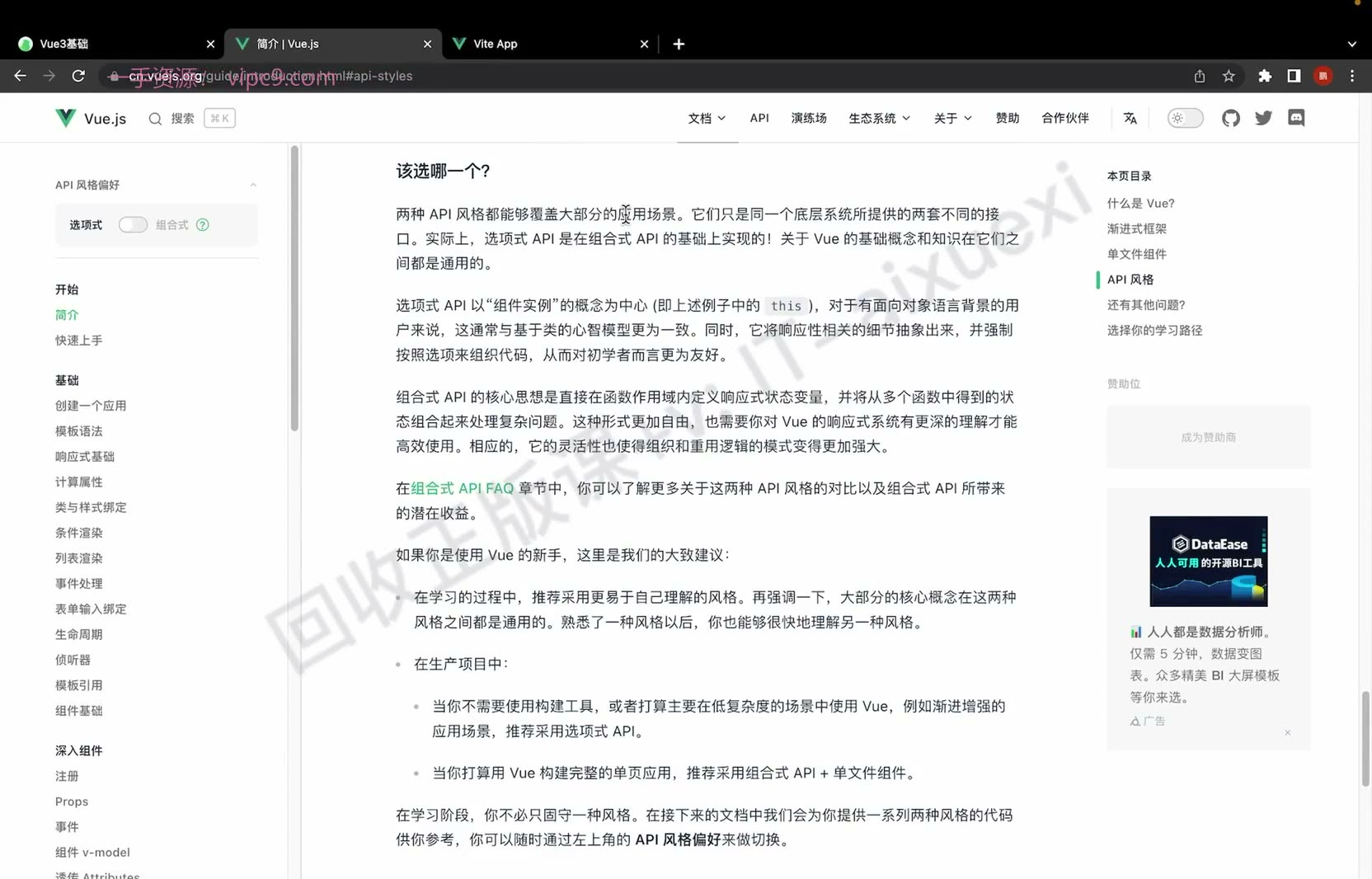The height and width of the screenshot is (879, 1372).
Task: Click the 成为赞助商 sponsor box
Action: click(1208, 437)
